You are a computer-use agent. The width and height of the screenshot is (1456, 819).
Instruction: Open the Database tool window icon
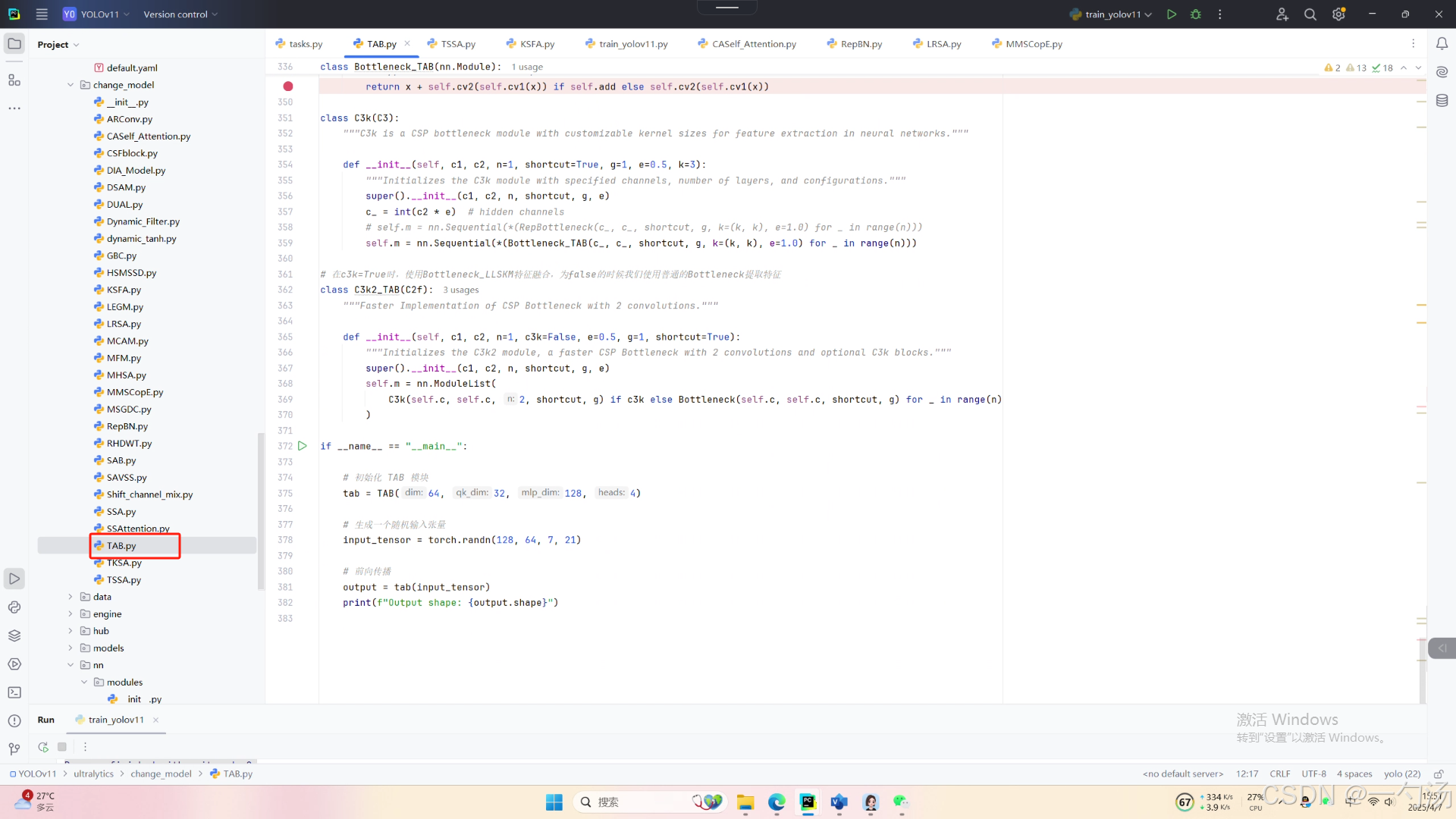[1442, 100]
